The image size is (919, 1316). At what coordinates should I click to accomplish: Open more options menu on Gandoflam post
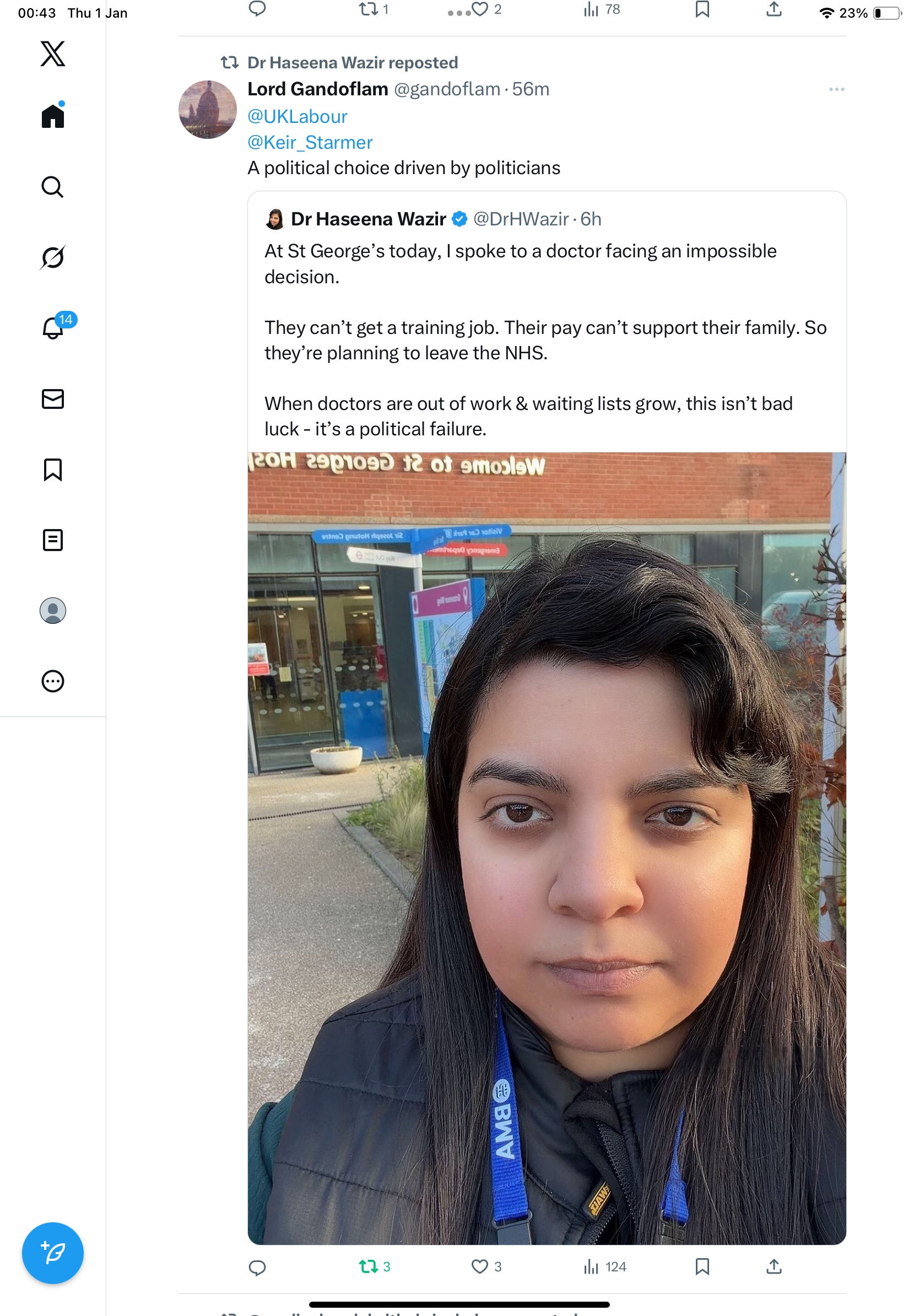[x=836, y=89]
